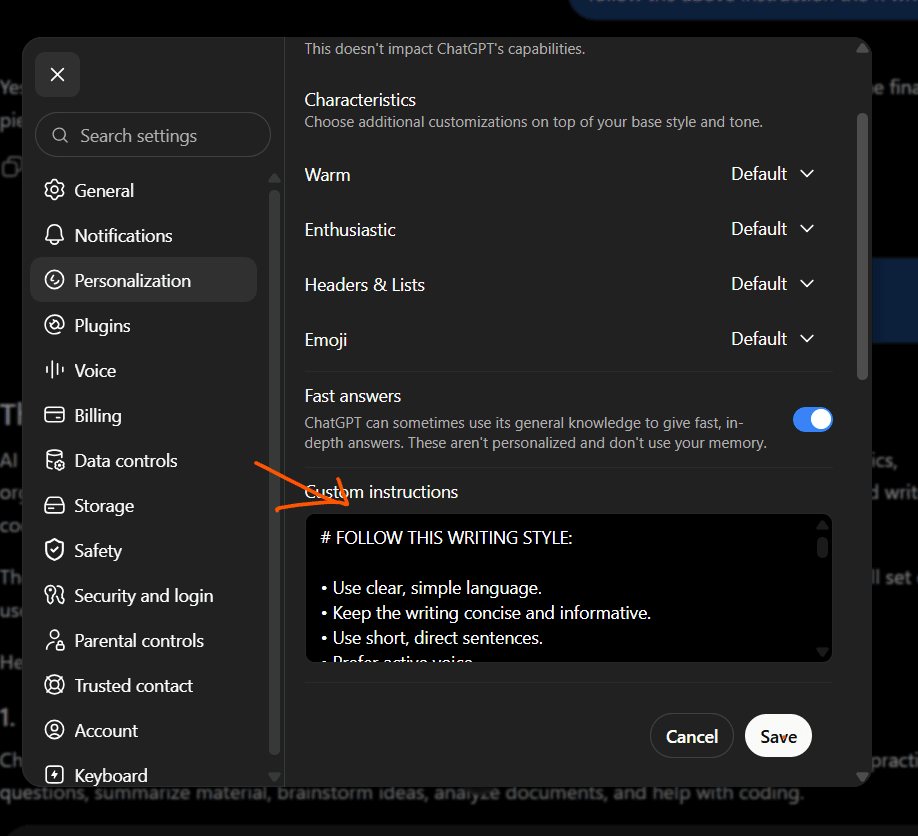Click the custom instructions scroll down arrow
918x836 pixels.
tap(822, 652)
